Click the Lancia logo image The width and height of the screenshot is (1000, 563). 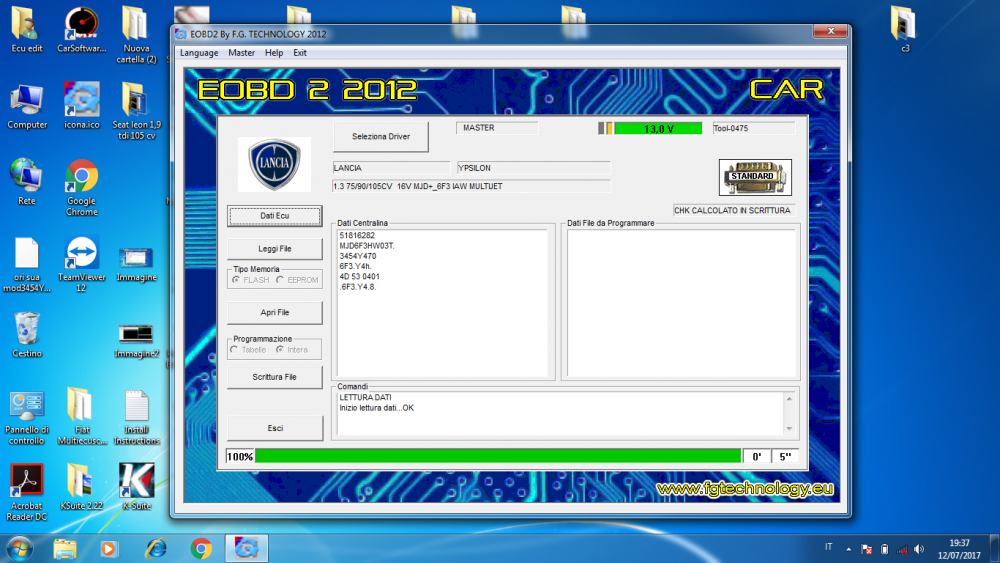pos(274,164)
